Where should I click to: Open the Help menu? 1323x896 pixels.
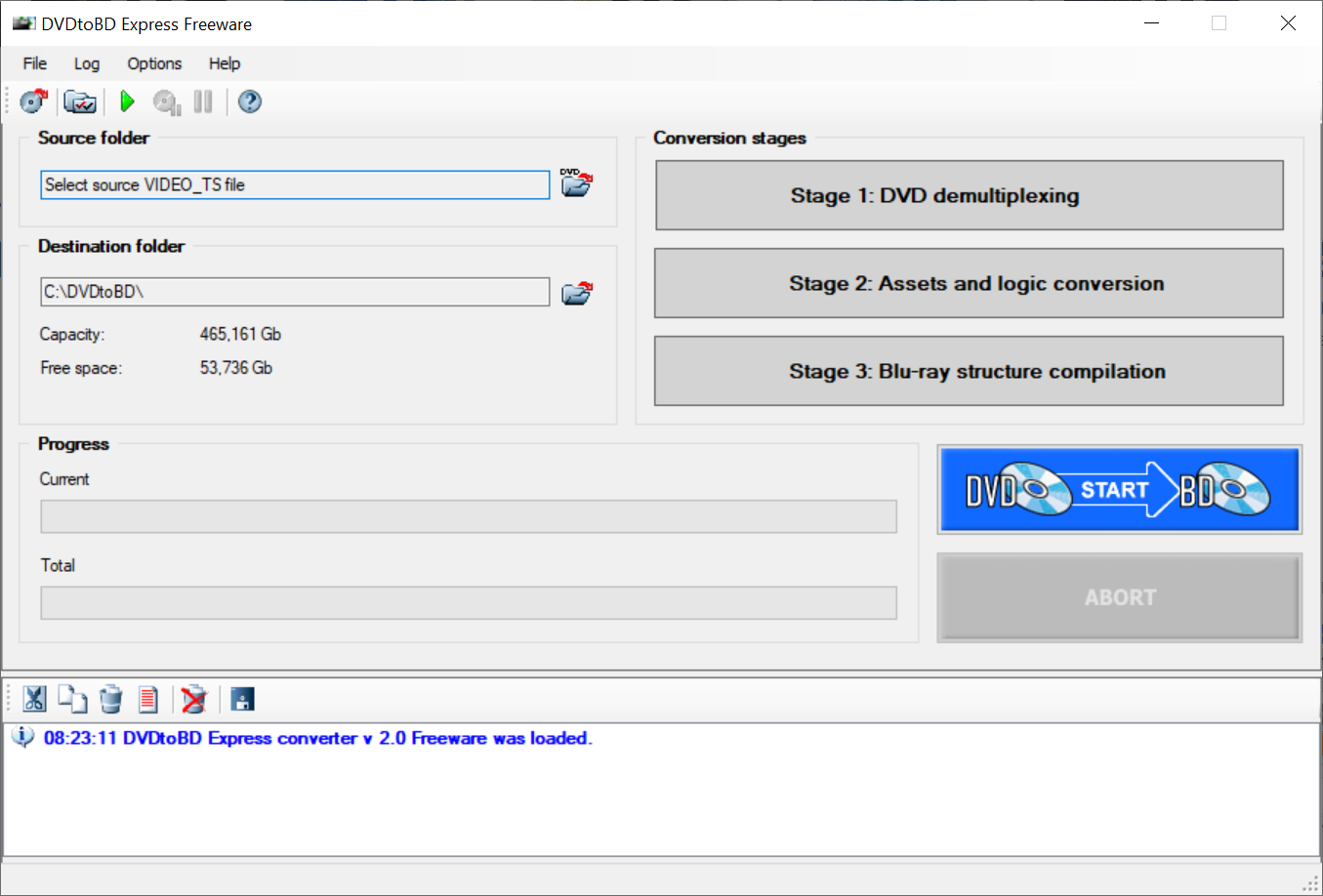(x=225, y=63)
